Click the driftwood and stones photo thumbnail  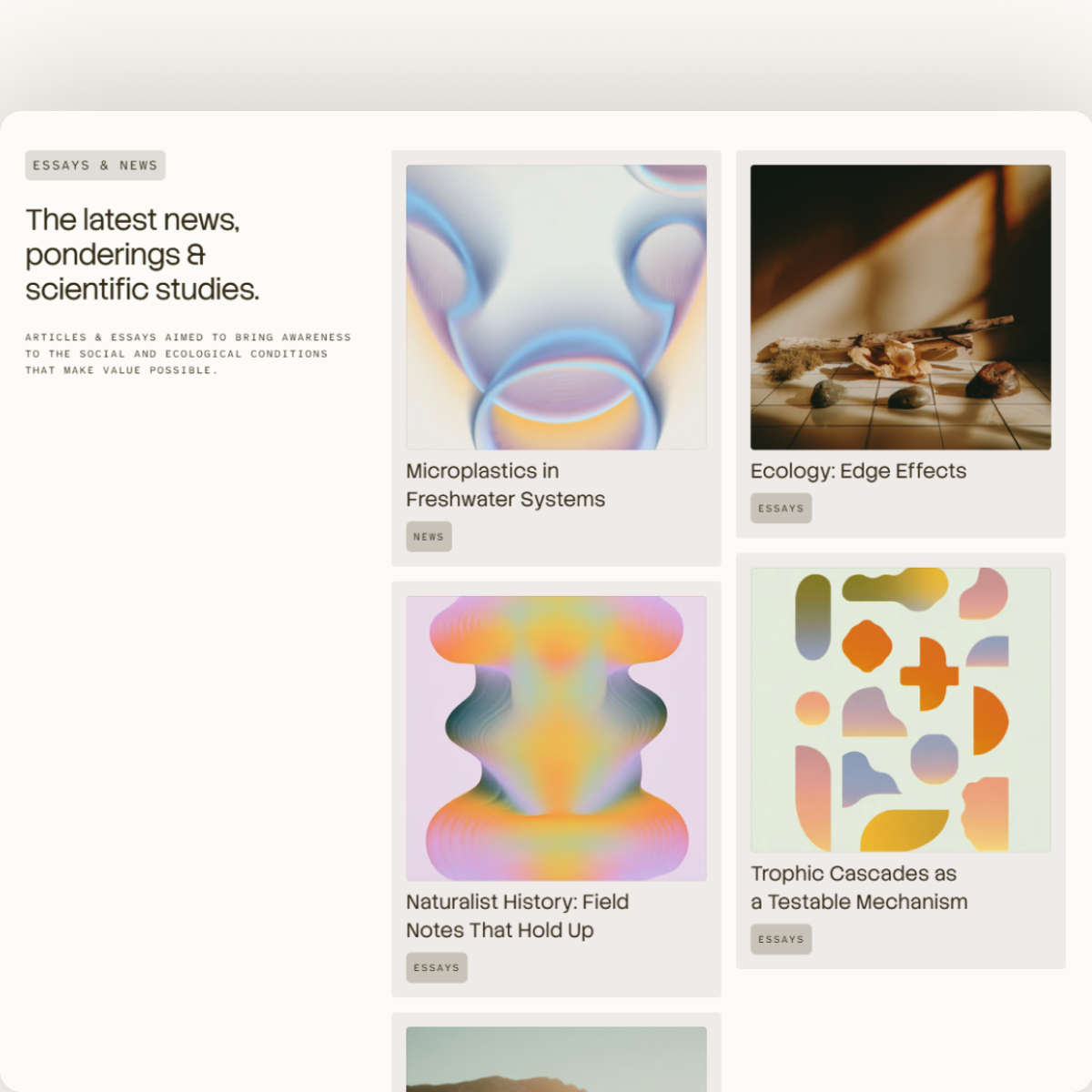click(x=901, y=307)
